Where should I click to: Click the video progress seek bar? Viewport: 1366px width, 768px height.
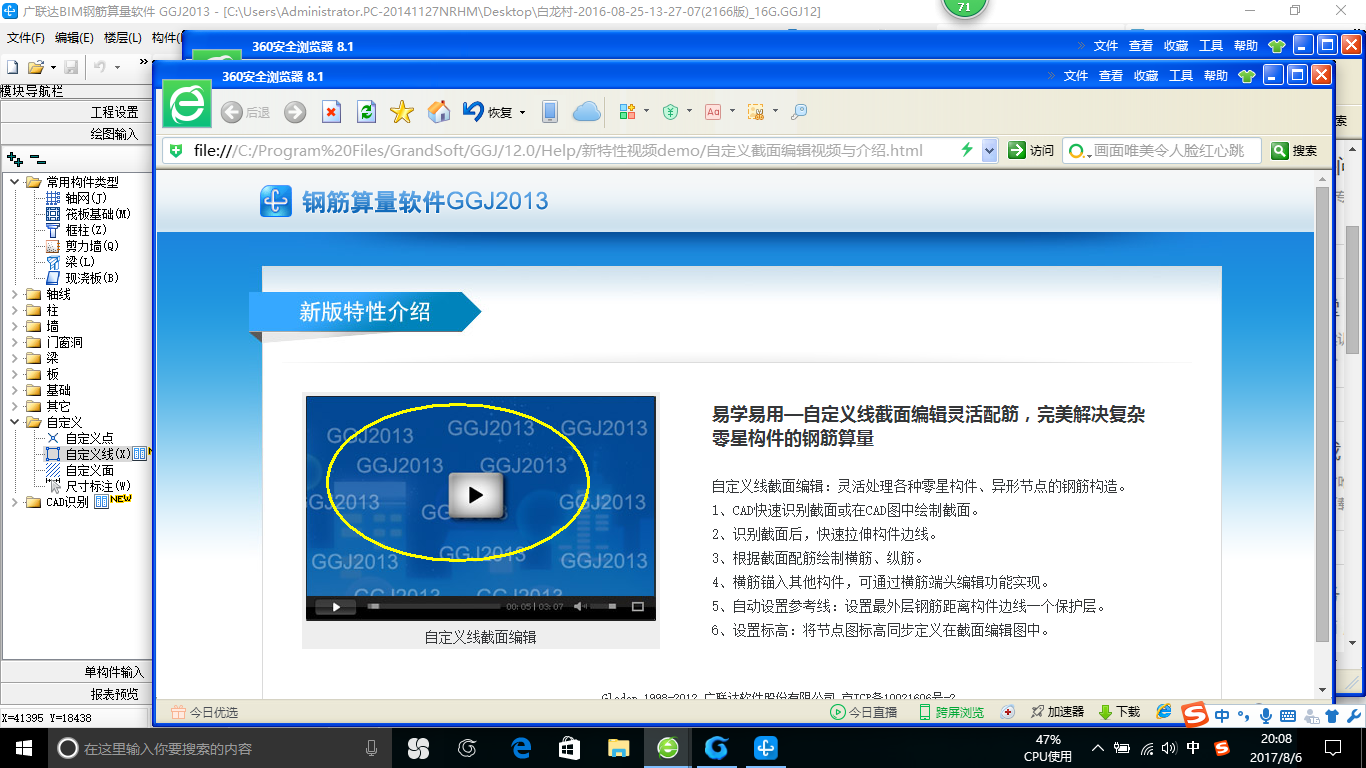coord(433,606)
